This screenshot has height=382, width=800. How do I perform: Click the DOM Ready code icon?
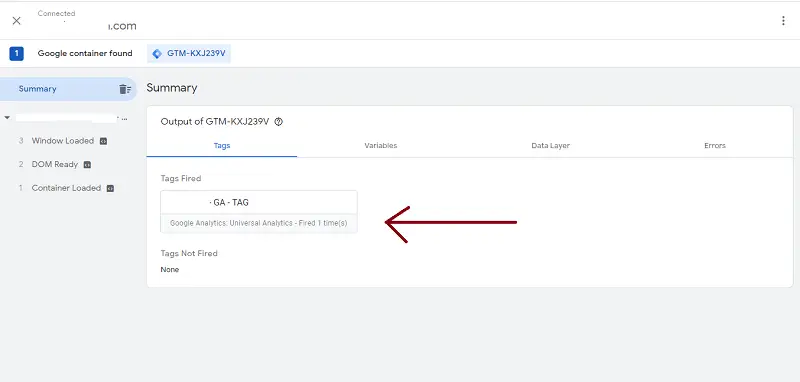[x=87, y=165]
